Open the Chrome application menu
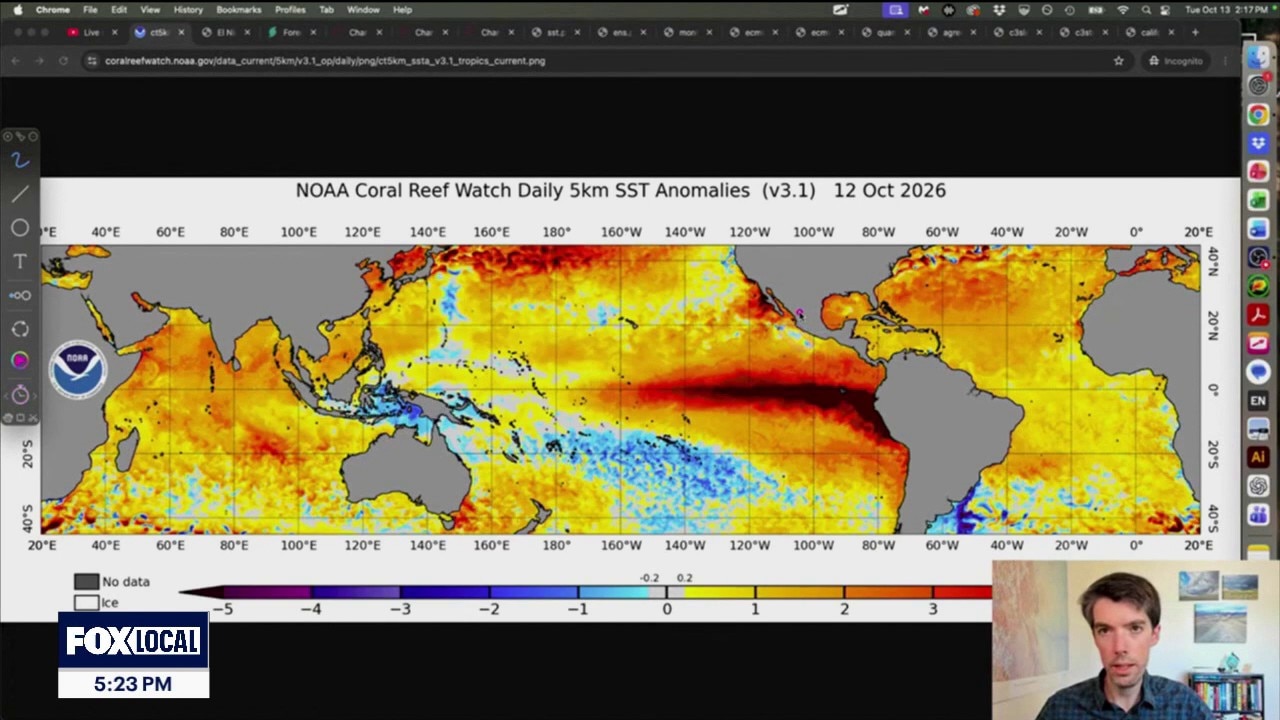This screenshot has height=720, width=1280. [52, 10]
